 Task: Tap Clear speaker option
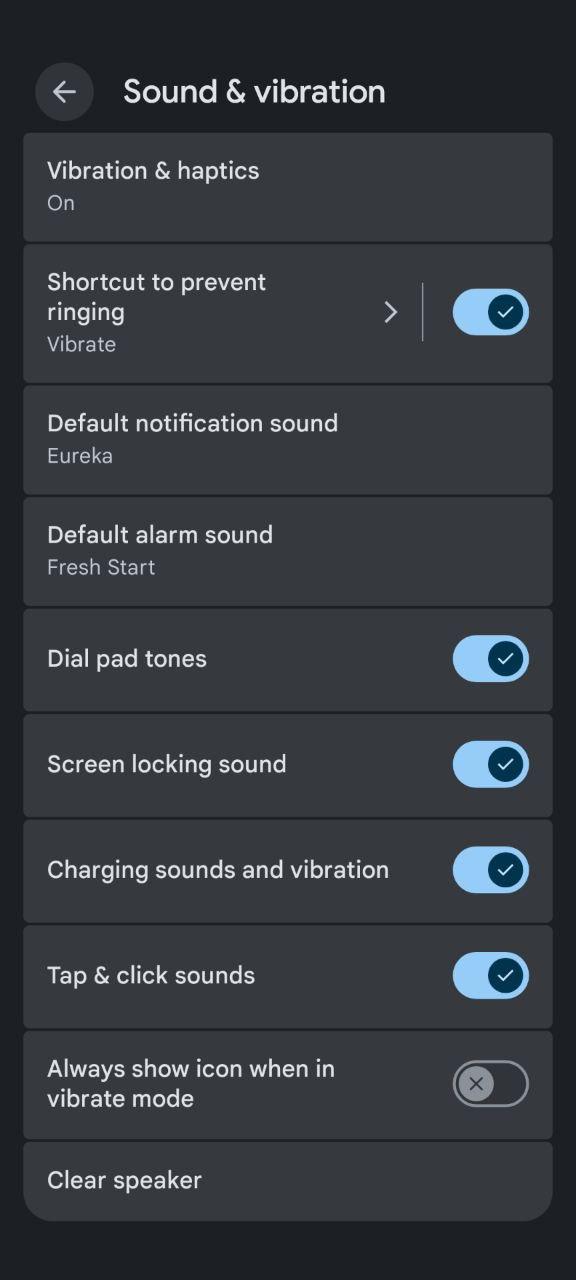pos(288,1181)
